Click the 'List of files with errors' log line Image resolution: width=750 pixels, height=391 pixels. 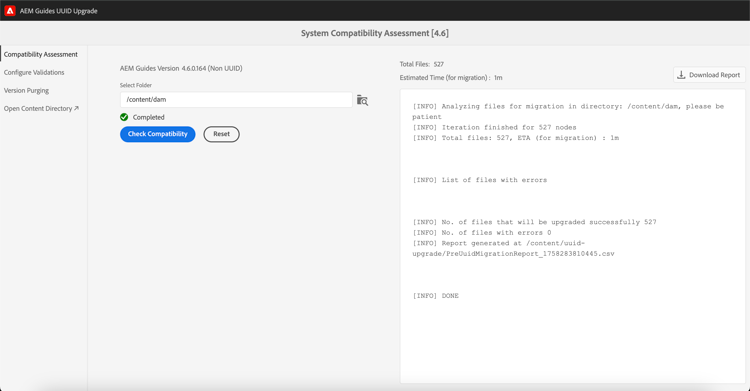(479, 180)
